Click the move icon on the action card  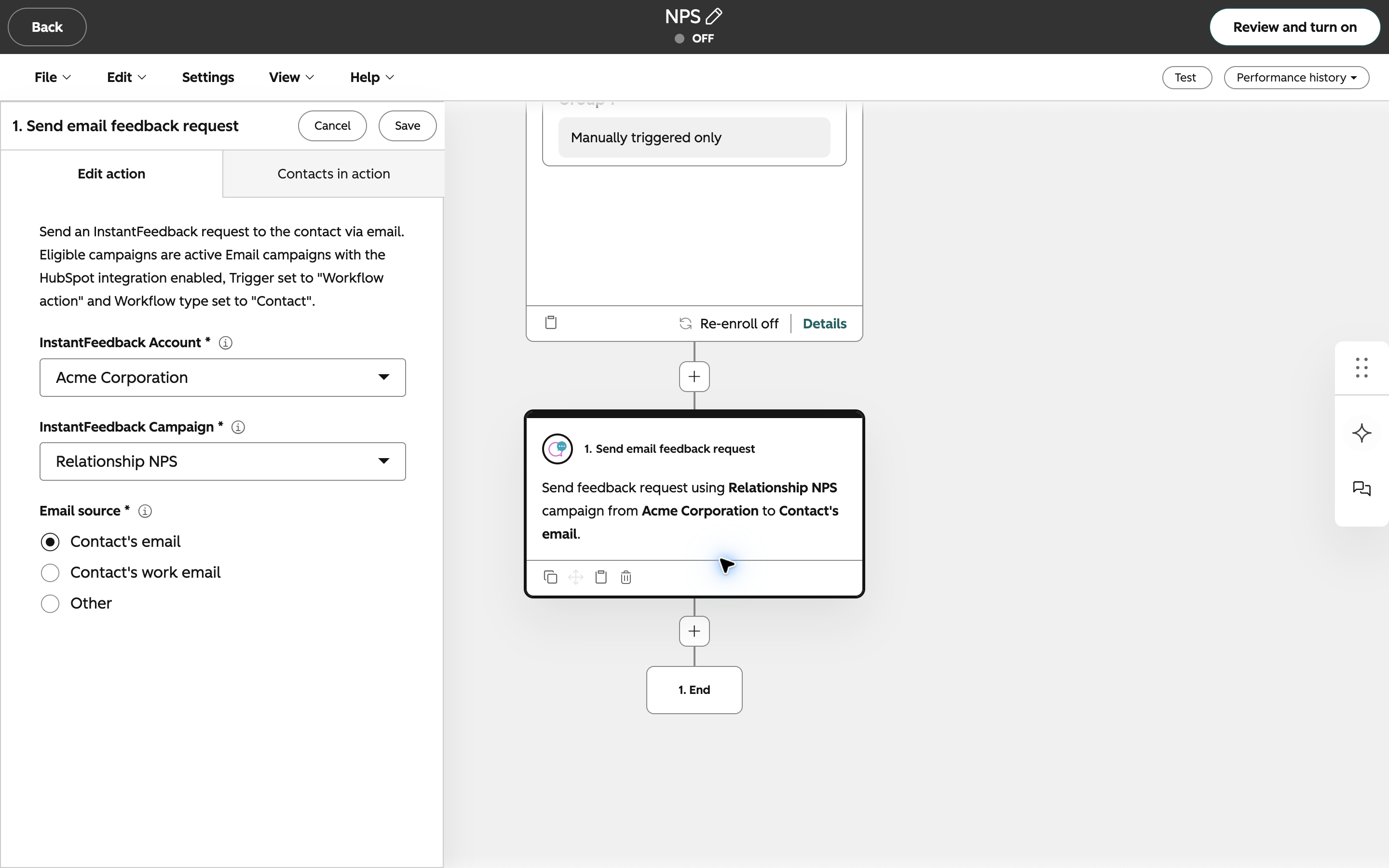coord(576,577)
